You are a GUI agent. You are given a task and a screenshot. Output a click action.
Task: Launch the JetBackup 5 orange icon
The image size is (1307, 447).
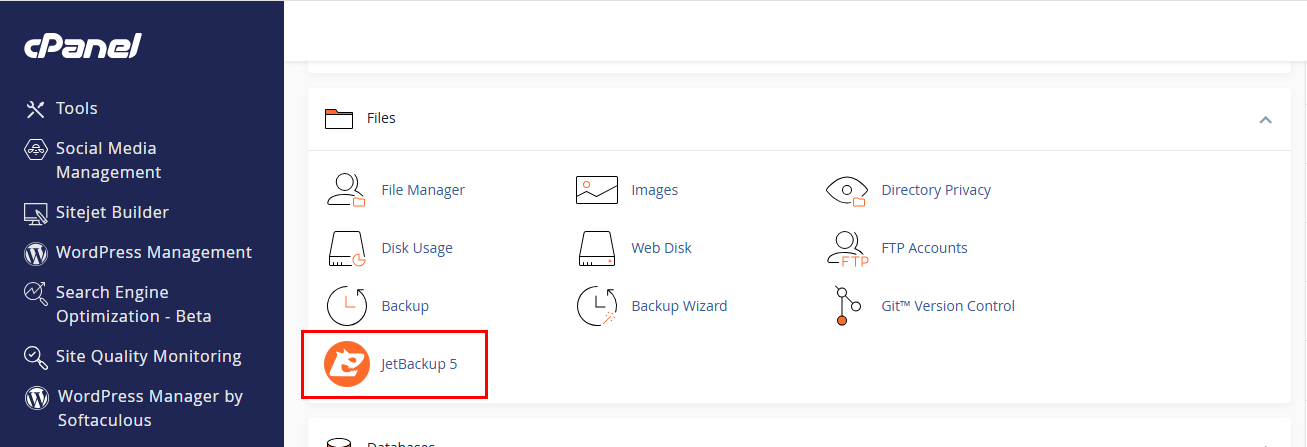[347, 364]
